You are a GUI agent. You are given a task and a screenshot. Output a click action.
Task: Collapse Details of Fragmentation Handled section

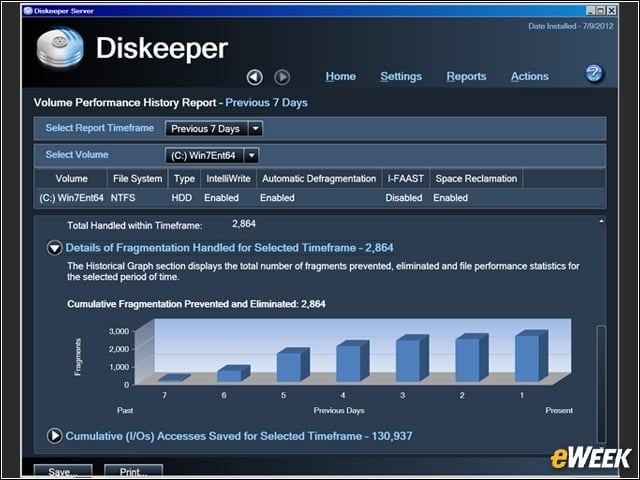[x=54, y=248]
